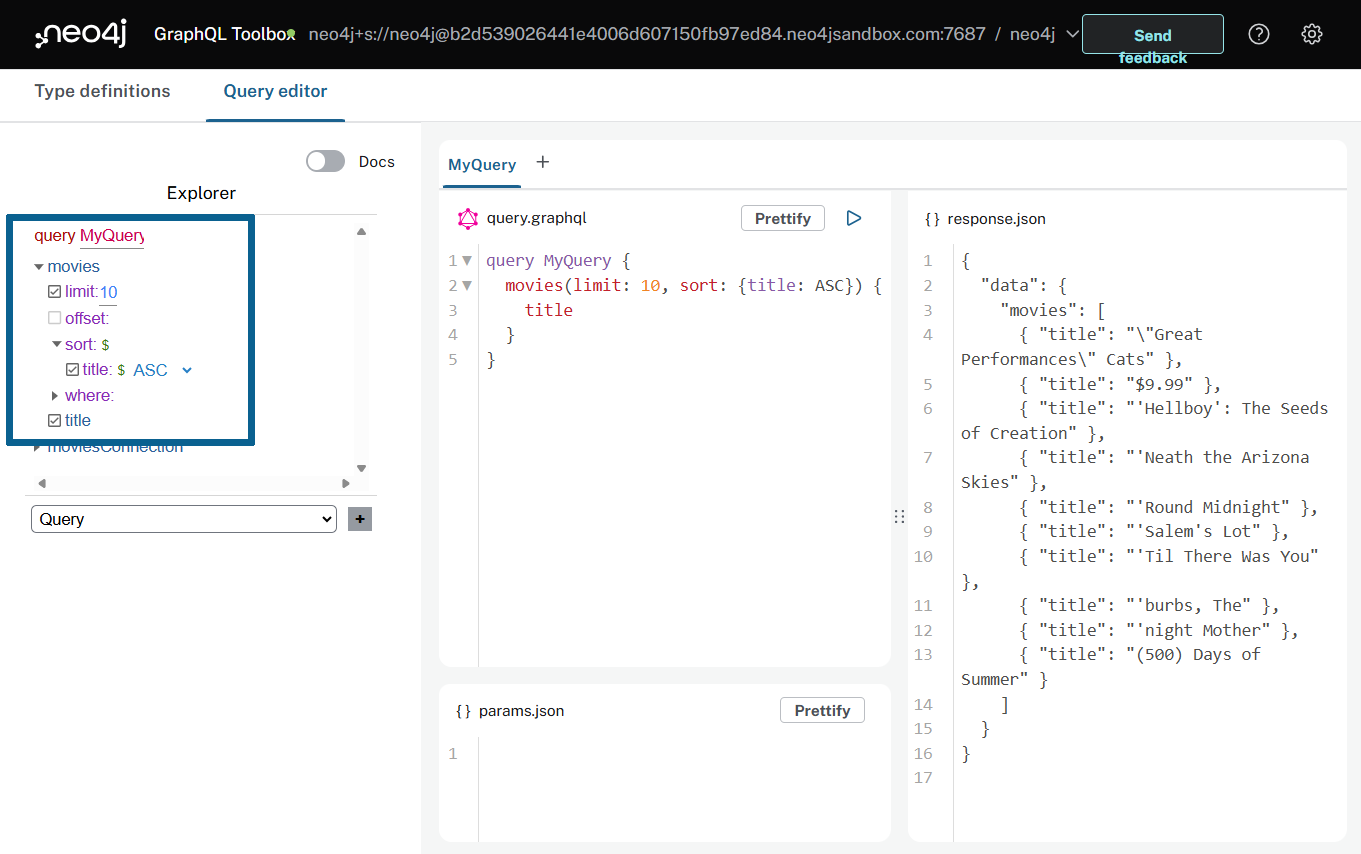Open the help question mark icon
1361x854 pixels.
tap(1259, 34)
